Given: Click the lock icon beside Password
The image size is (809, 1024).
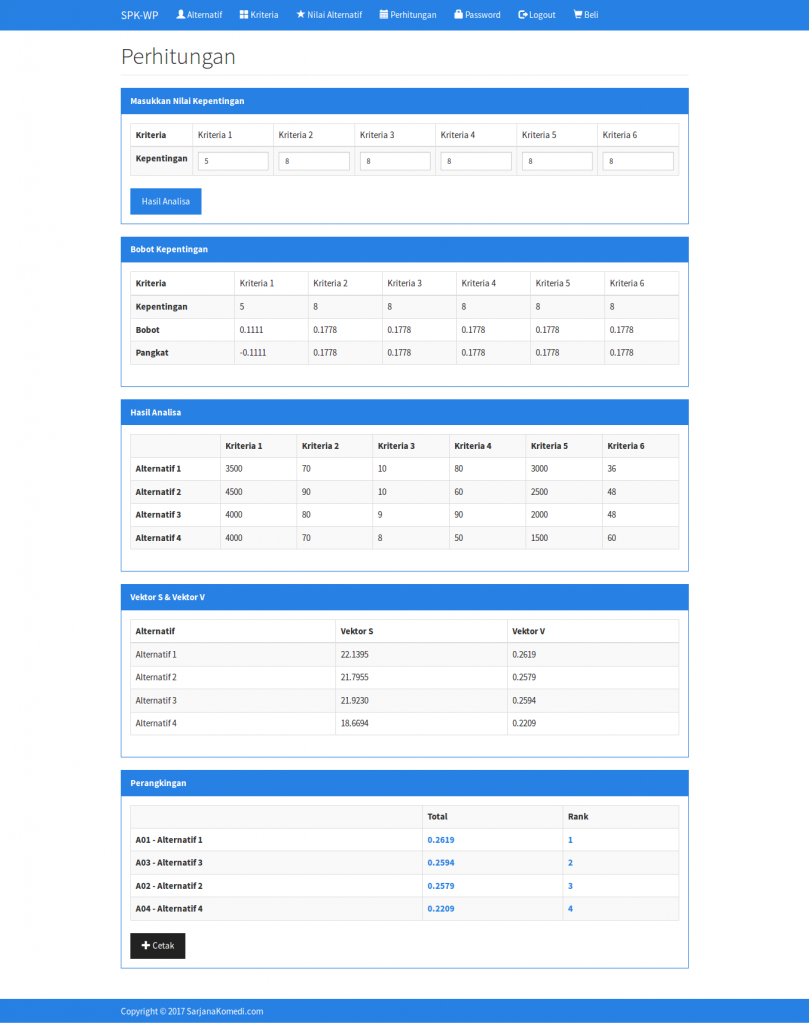Looking at the screenshot, I should [x=458, y=14].
